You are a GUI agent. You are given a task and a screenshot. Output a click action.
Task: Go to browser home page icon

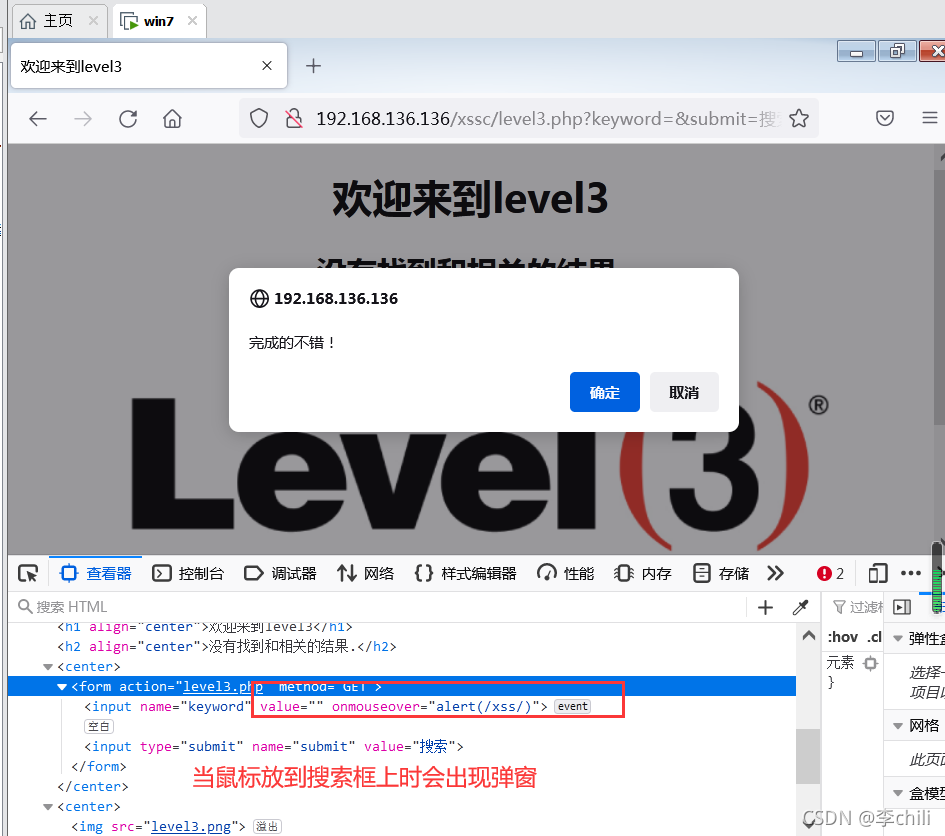[x=172, y=119]
